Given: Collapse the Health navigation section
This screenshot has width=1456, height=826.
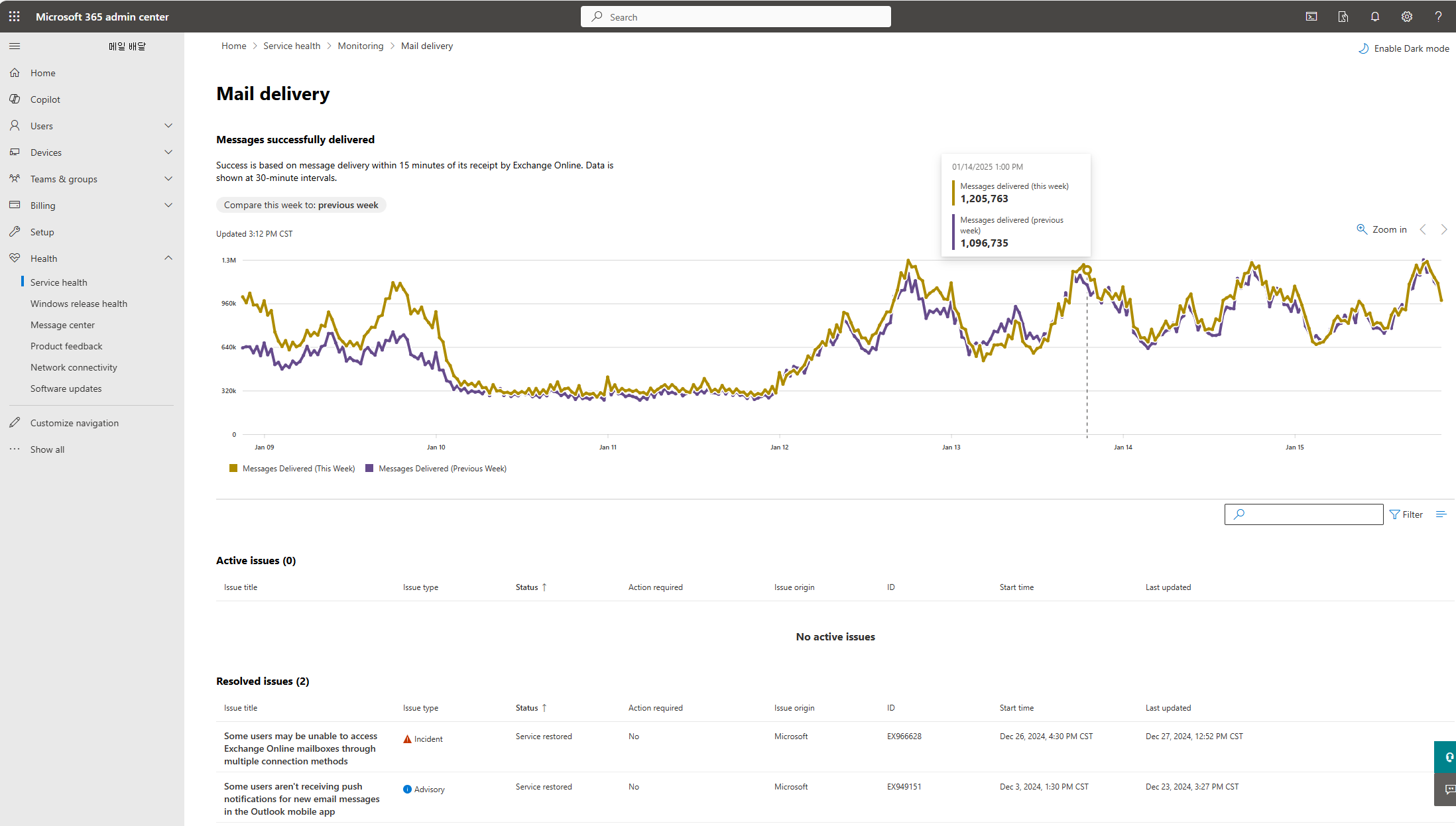Looking at the screenshot, I should coord(168,259).
